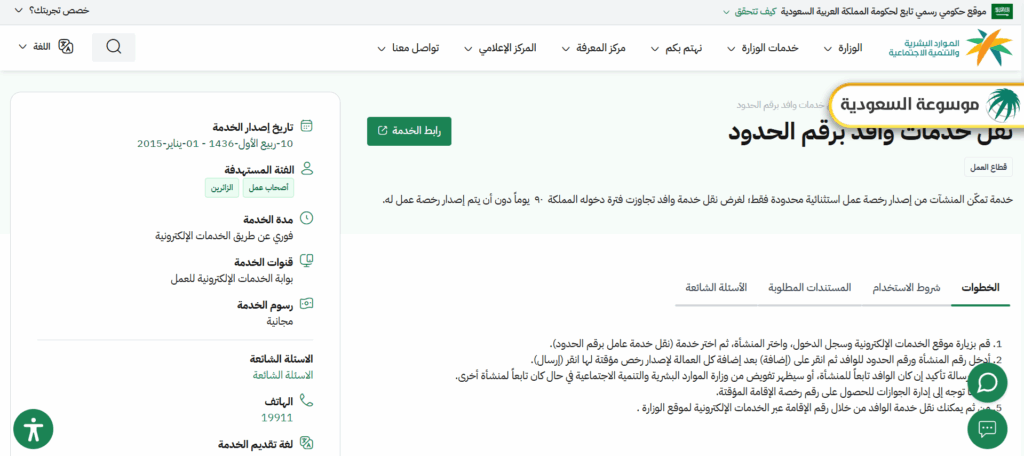Click the Saudi flag emblem icon

(x=1002, y=11)
